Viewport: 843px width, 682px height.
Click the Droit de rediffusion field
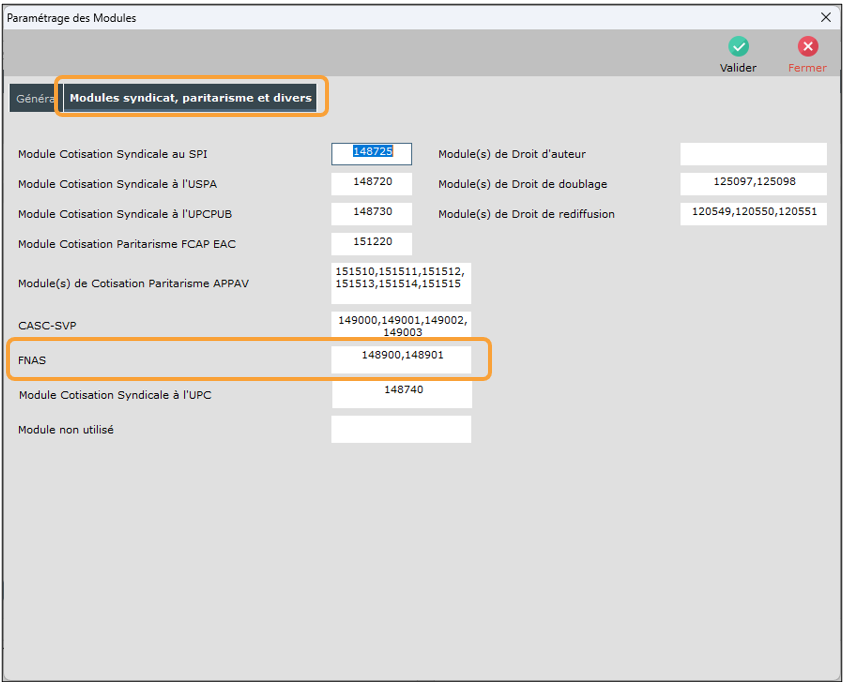click(753, 214)
